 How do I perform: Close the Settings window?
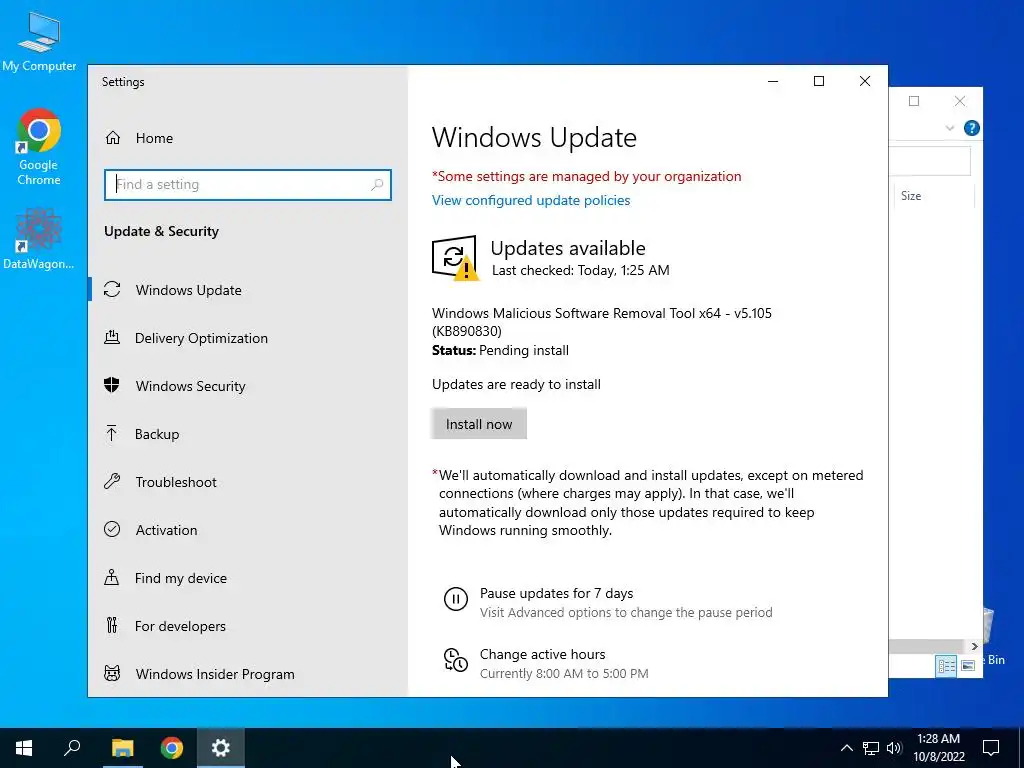tap(865, 81)
